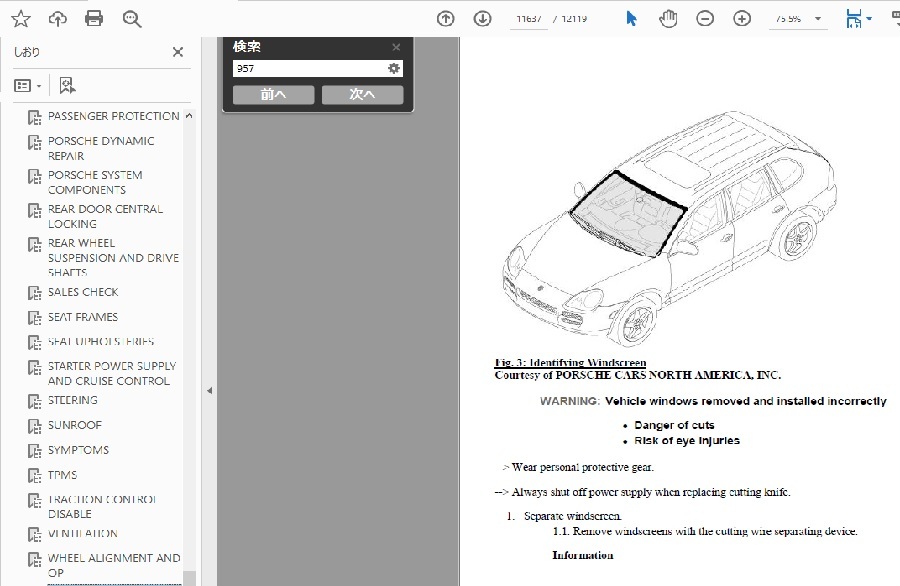Print the document via printer icon

(x=94, y=19)
